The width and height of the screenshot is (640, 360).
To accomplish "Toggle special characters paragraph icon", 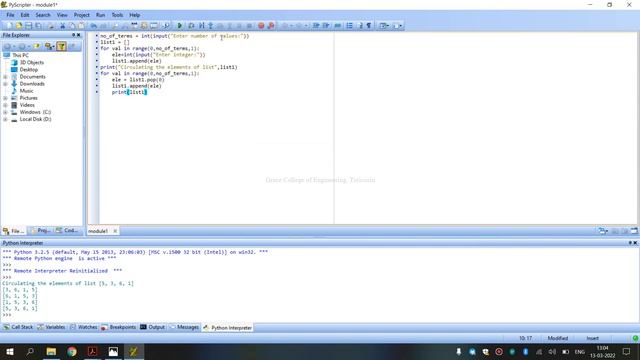I will pos(369,26).
